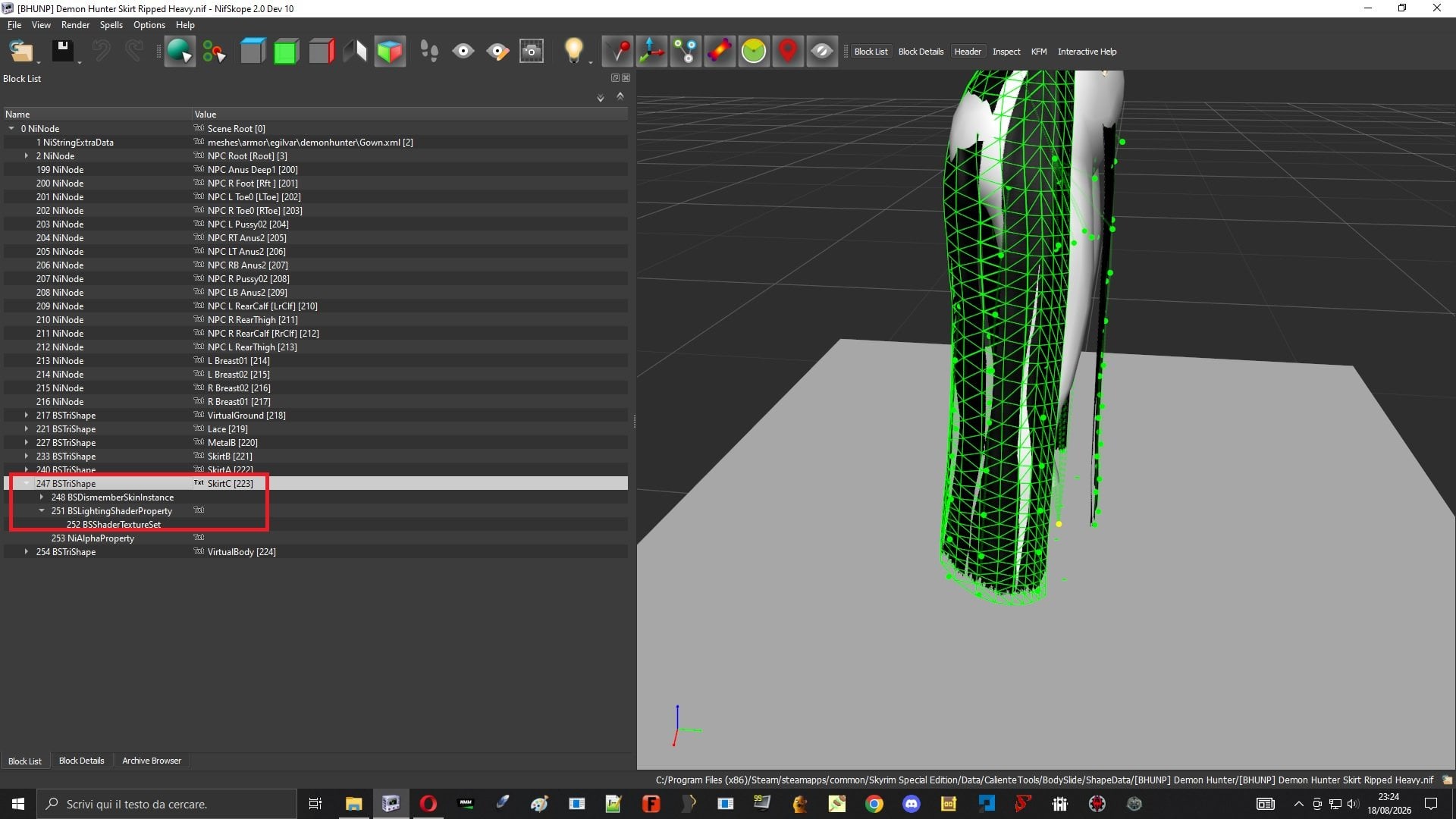Toggle Perspective view colored cube
This screenshot has width=1456, height=819.
390,52
